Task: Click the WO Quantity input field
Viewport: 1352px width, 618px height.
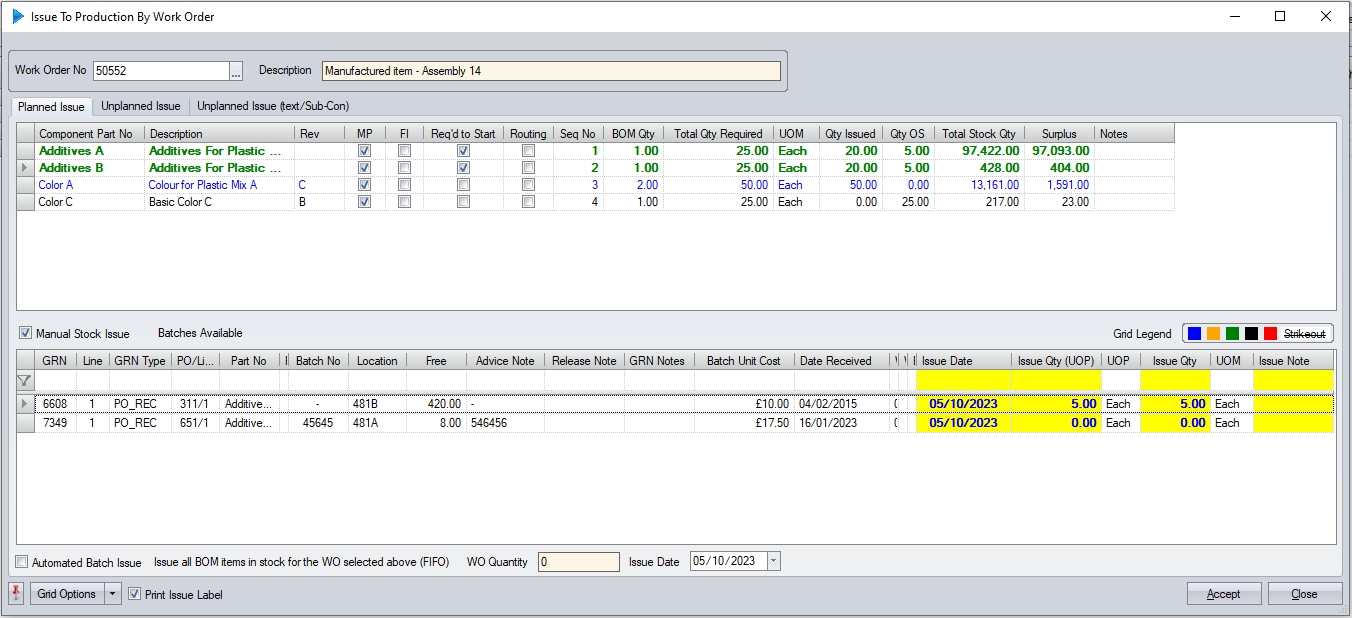Action: tap(578, 562)
